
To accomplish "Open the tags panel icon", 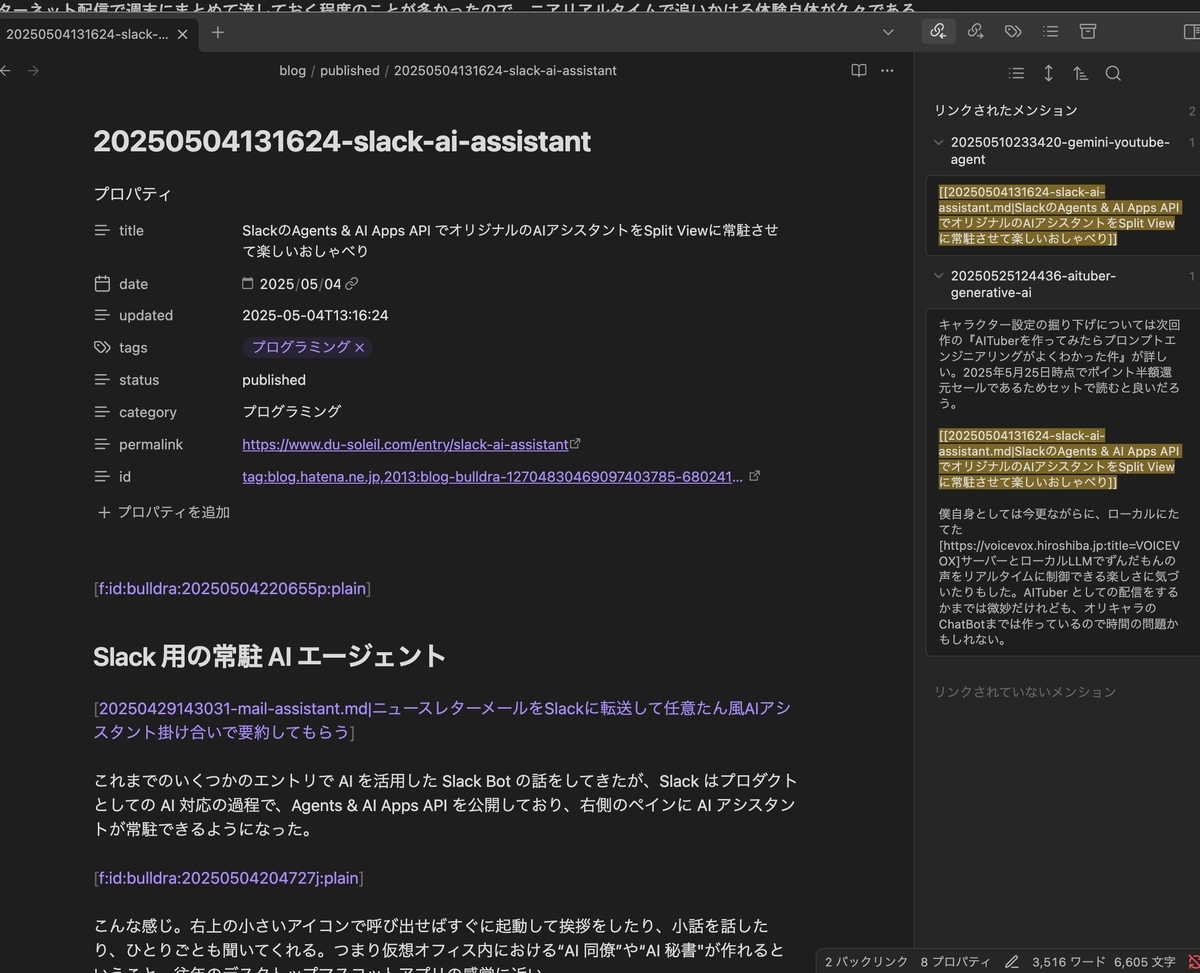I will 1013,31.
